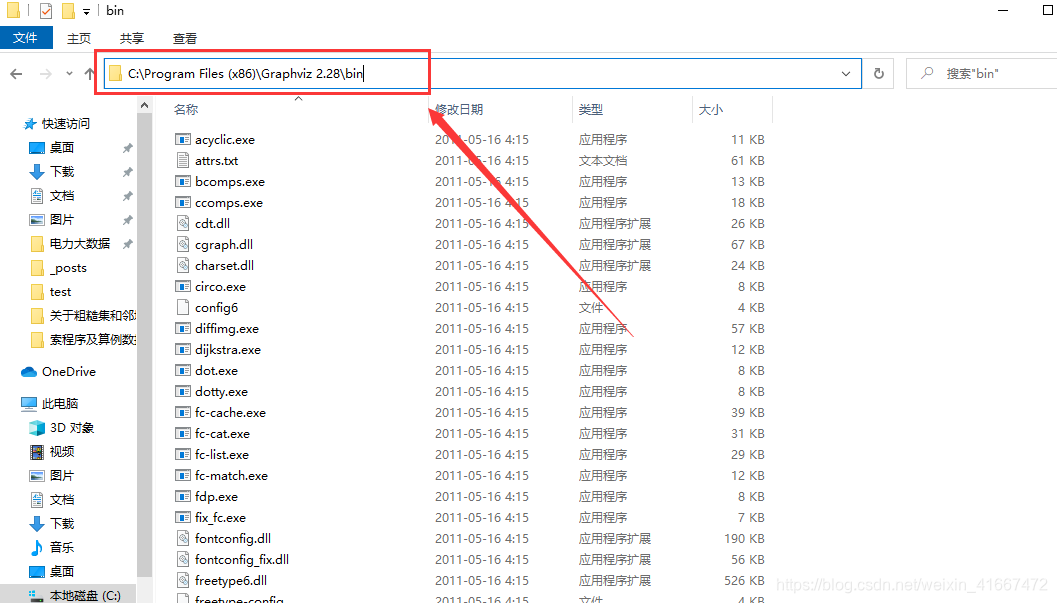This screenshot has width=1057, height=603.
Task: Open recent locations dropdown arrow
Action: click(x=69, y=73)
